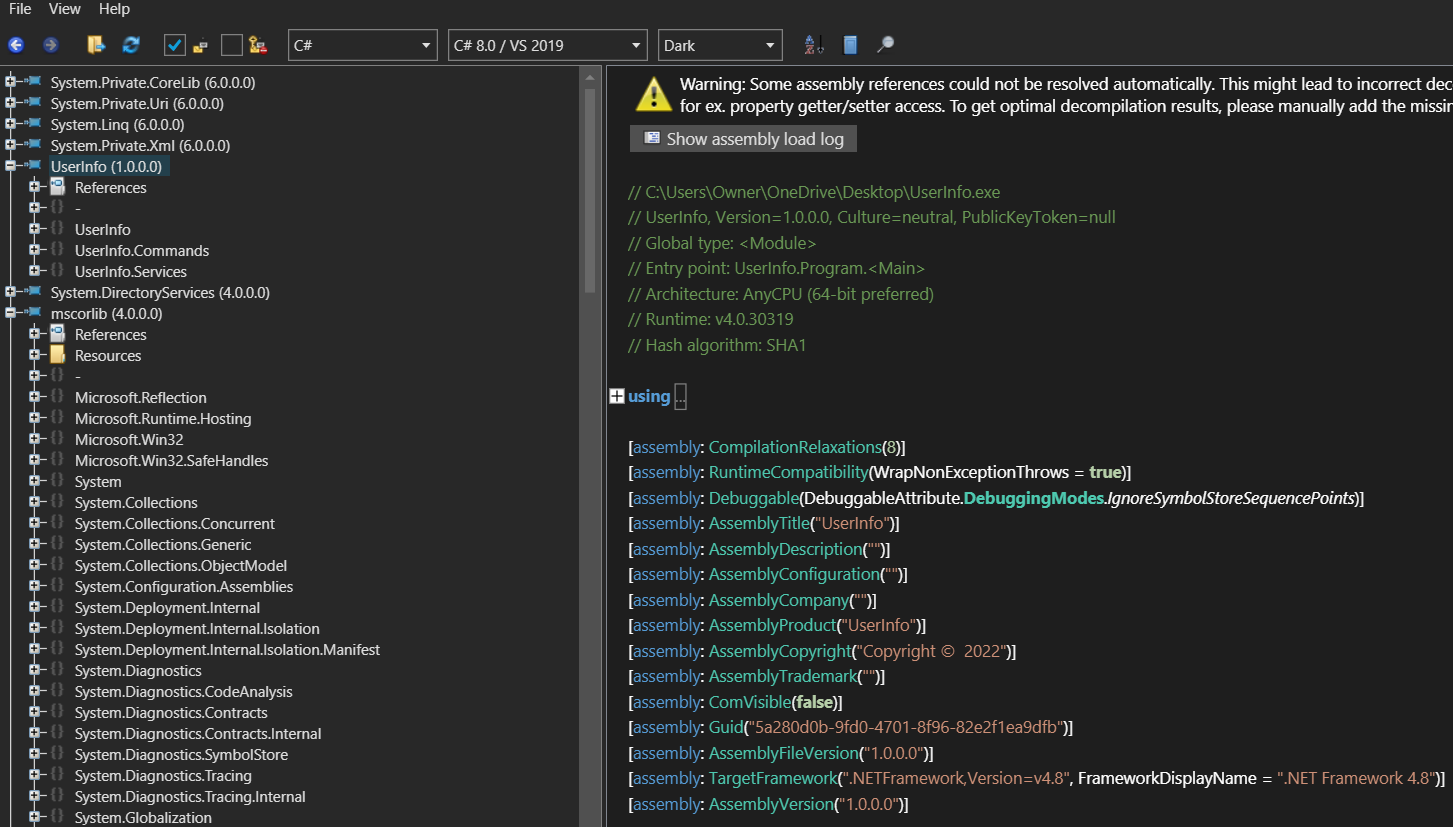Click the Back navigation arrow
Image resolution: width=1453 pixels, height=827 pixels.
[16, 45]
